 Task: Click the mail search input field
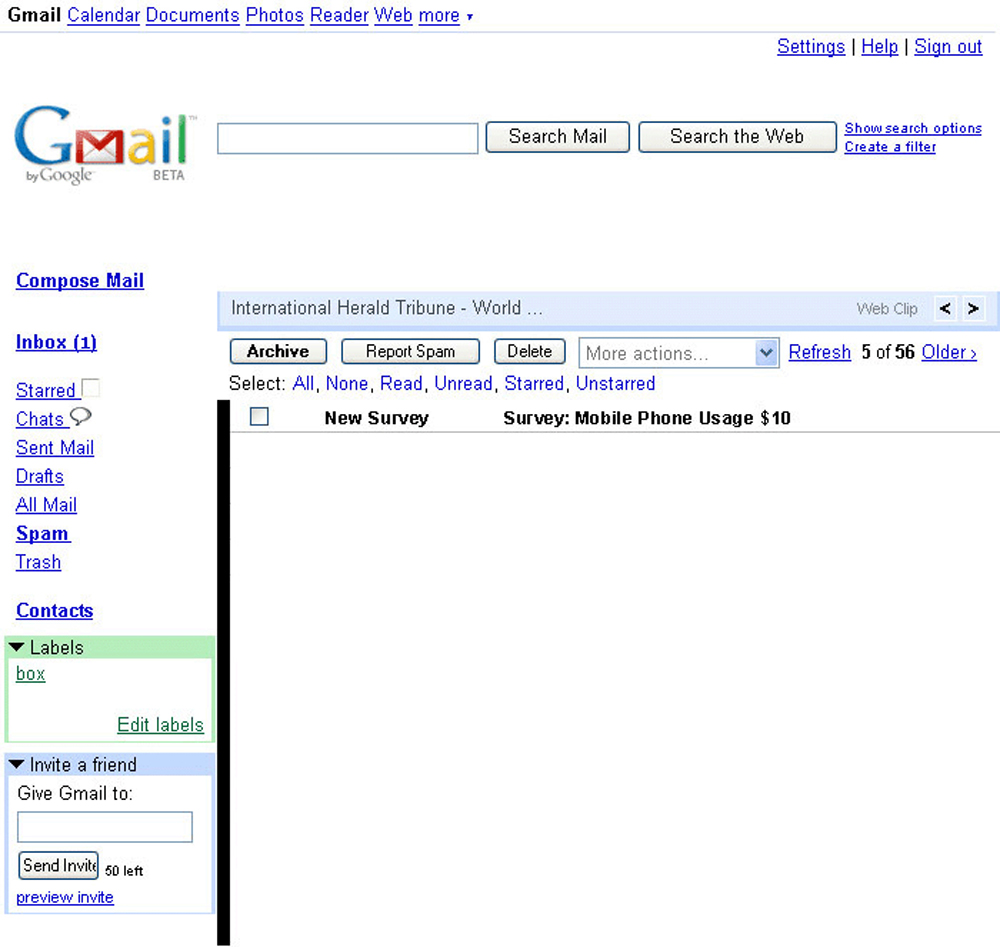point(348,138)
